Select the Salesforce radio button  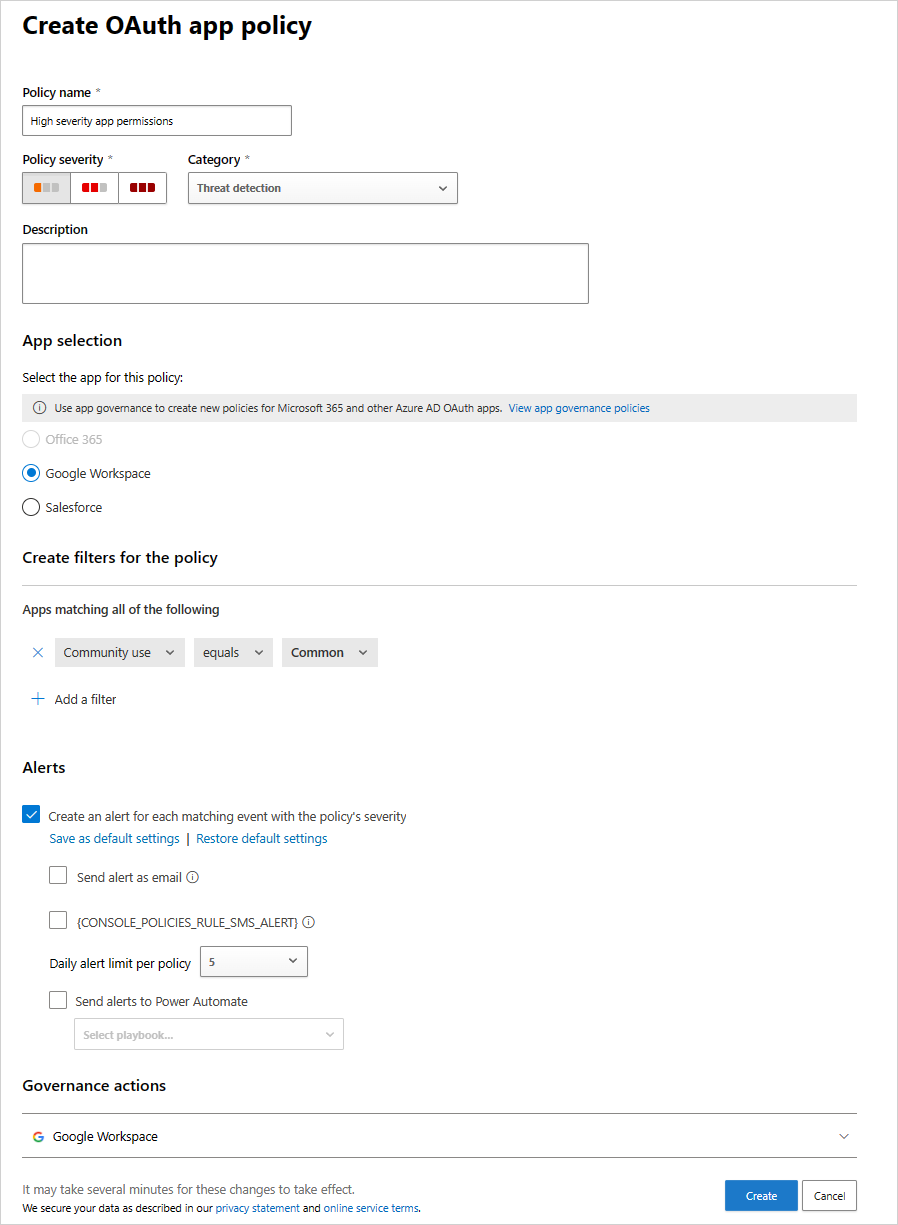coord(31,507)
